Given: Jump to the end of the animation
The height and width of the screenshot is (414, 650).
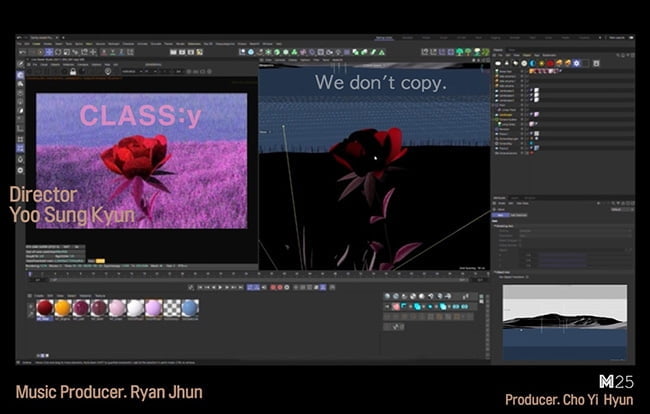Looking at the screenshot, I should [x=240, y=287].
